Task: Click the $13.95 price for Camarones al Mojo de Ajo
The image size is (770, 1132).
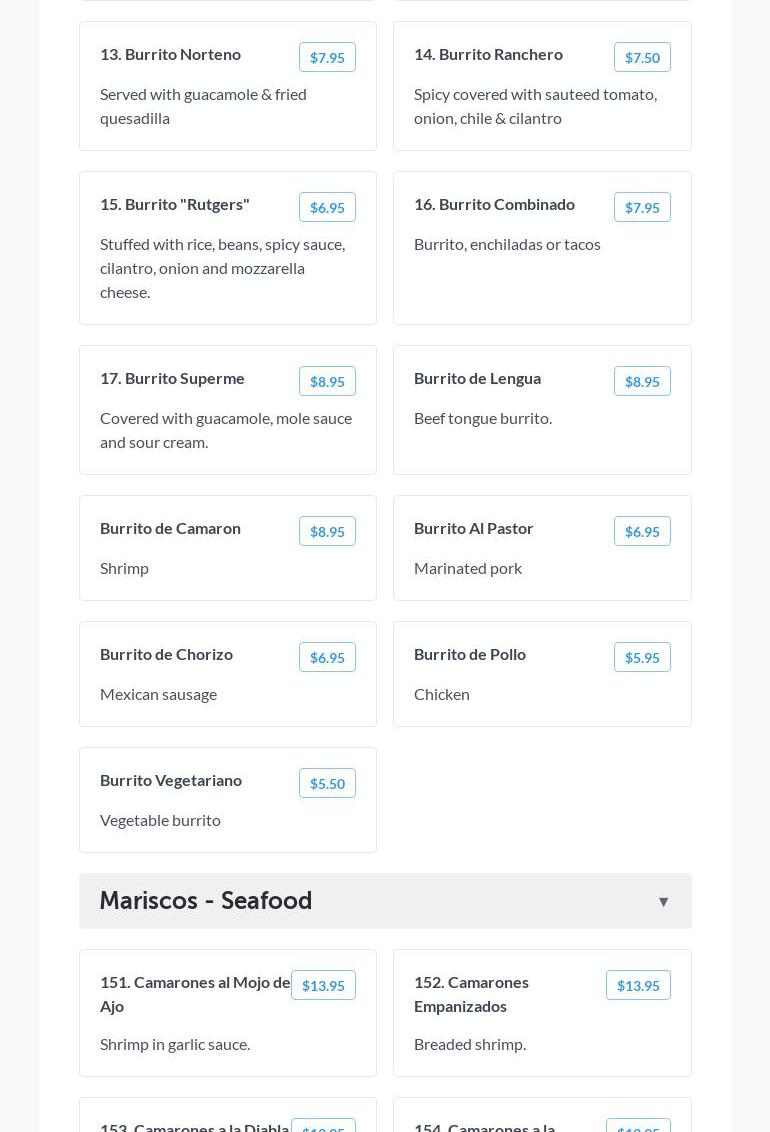Action: coord(323,986)
